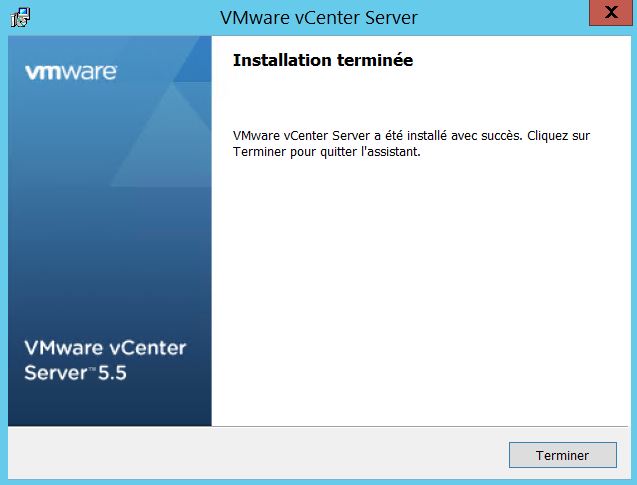637x485 pixels.
Task: Click the 'VMware vCenter Server 5.5' banner text
Action: tap(105, 360)
